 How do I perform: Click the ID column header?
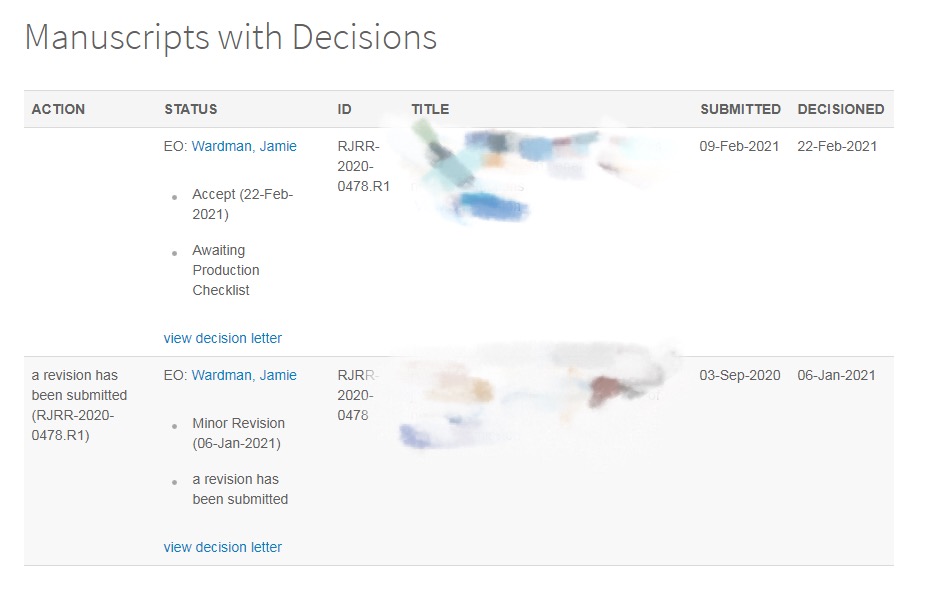[x=344, y=109]
